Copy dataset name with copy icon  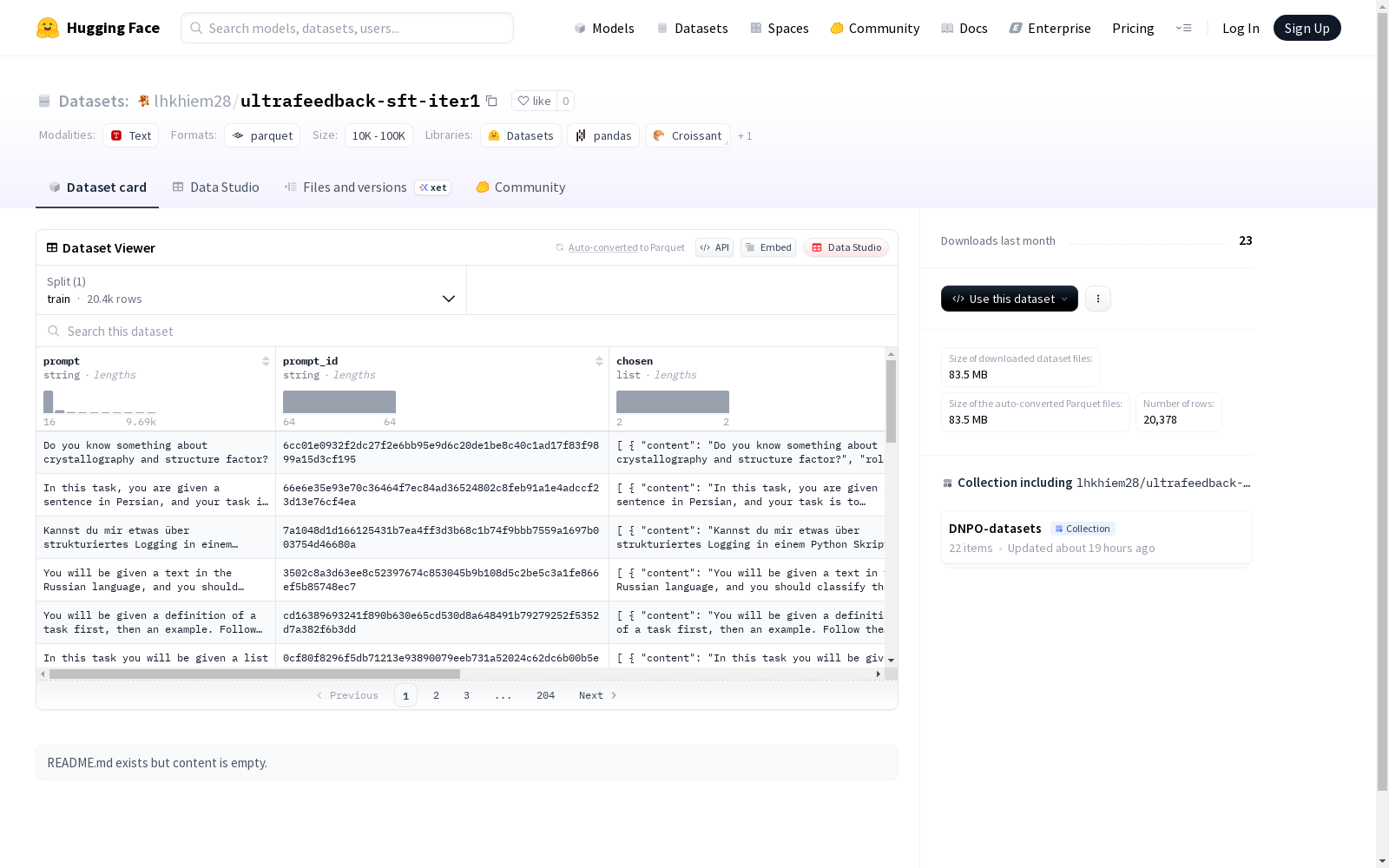pos(491,102)
